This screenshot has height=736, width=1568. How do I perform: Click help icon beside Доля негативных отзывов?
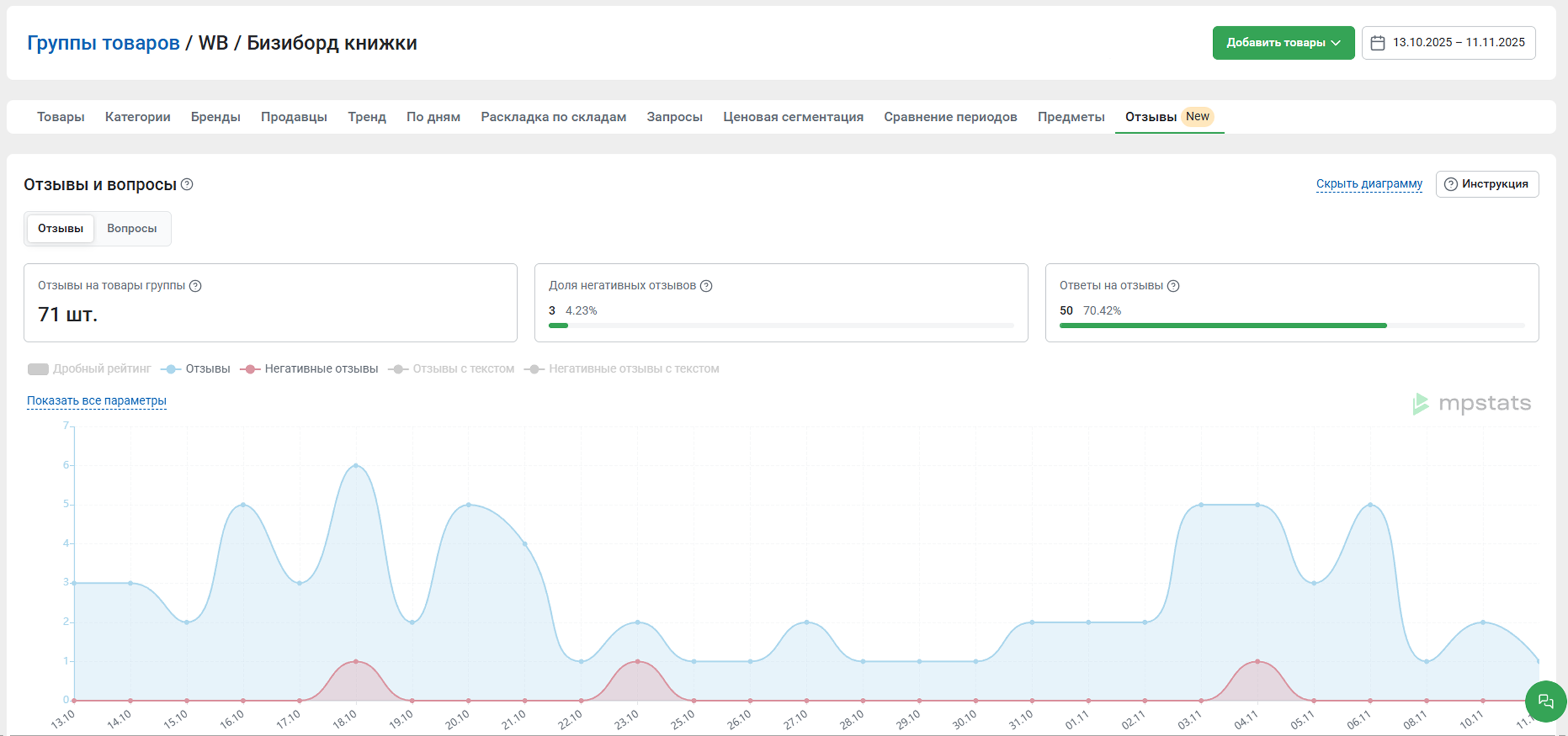(x=706, y=286)
